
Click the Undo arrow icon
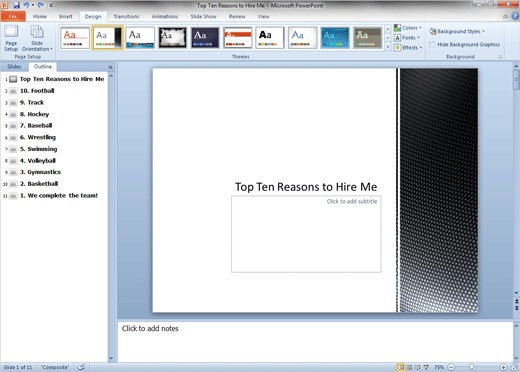tap(26, 5)
